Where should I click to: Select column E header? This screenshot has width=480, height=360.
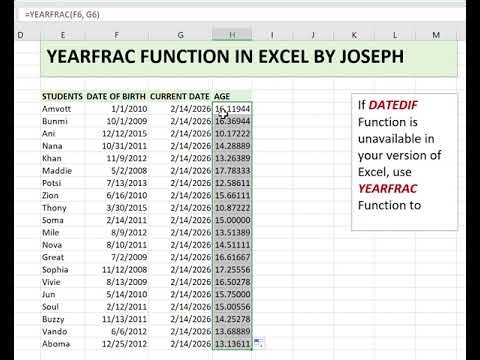(62, 35)
